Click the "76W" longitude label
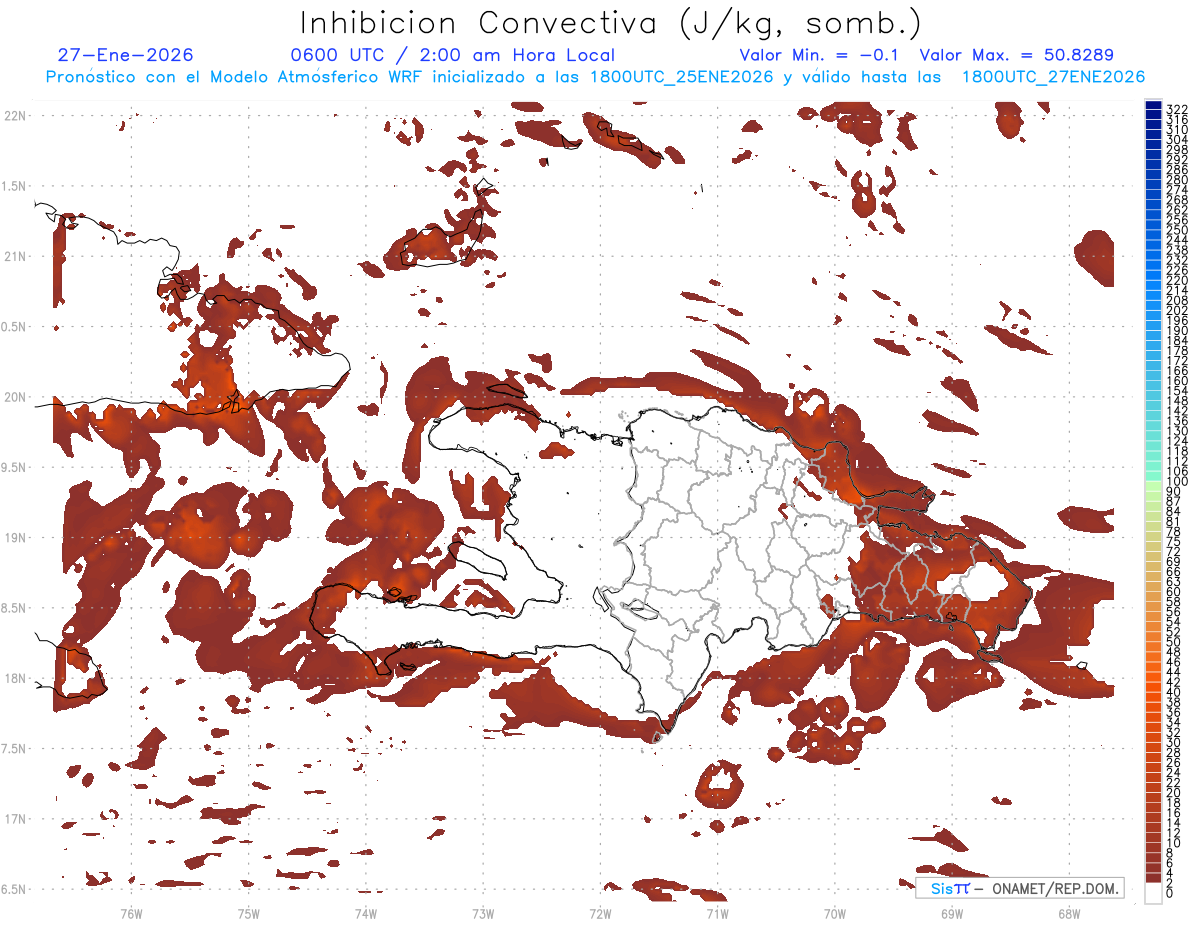Screen dimensions: 1200x927 click(131, 913)
